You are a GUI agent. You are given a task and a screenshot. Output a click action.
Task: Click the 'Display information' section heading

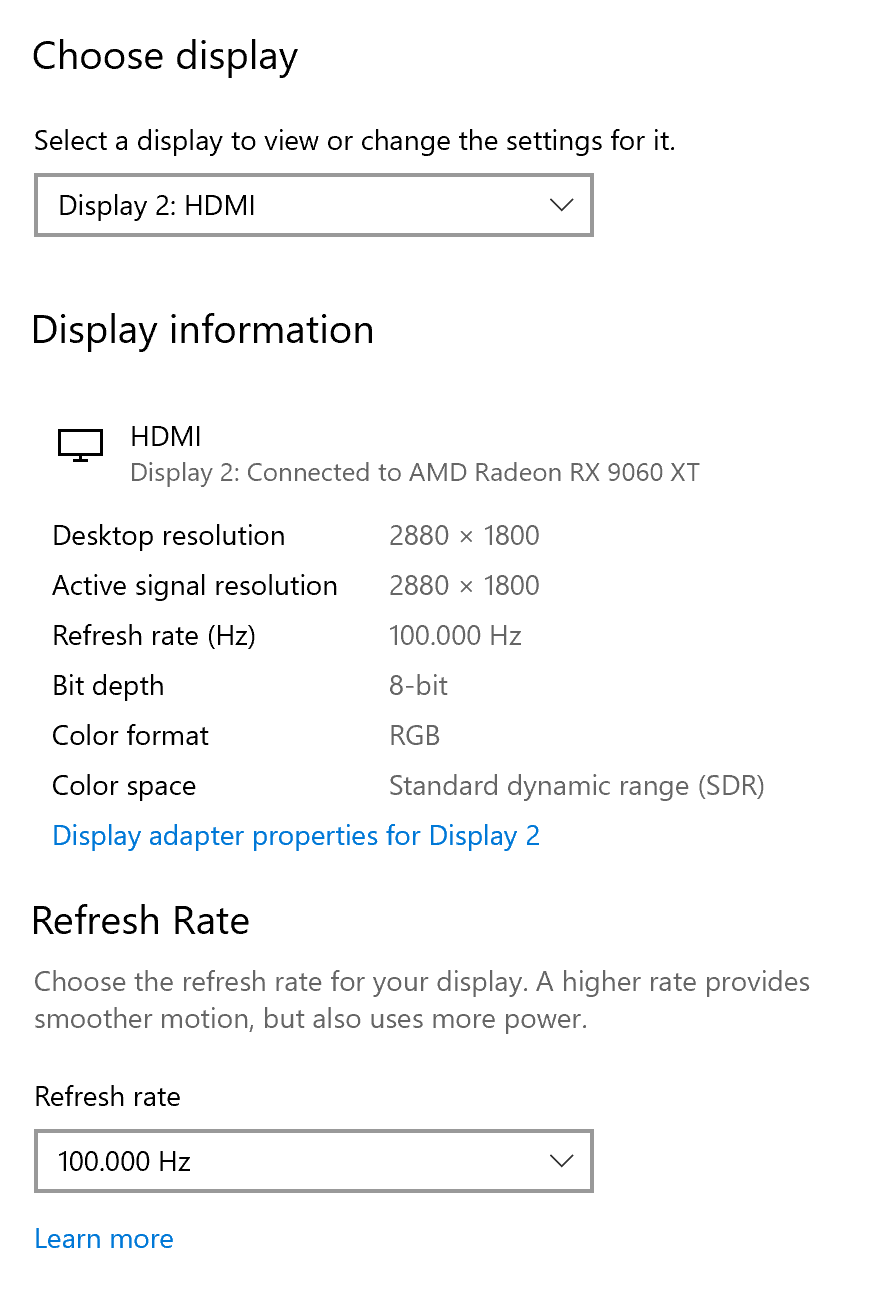point(203,330)
